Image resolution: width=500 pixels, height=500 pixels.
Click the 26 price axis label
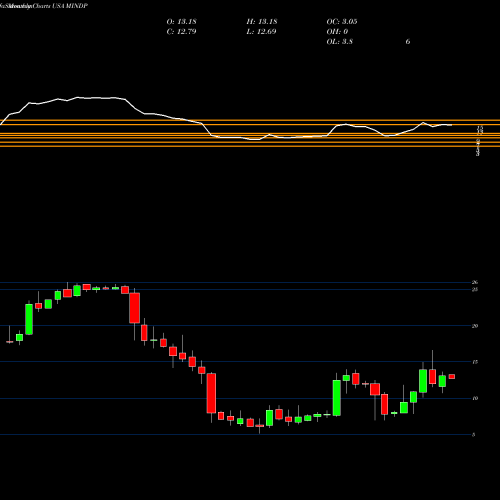475,282
